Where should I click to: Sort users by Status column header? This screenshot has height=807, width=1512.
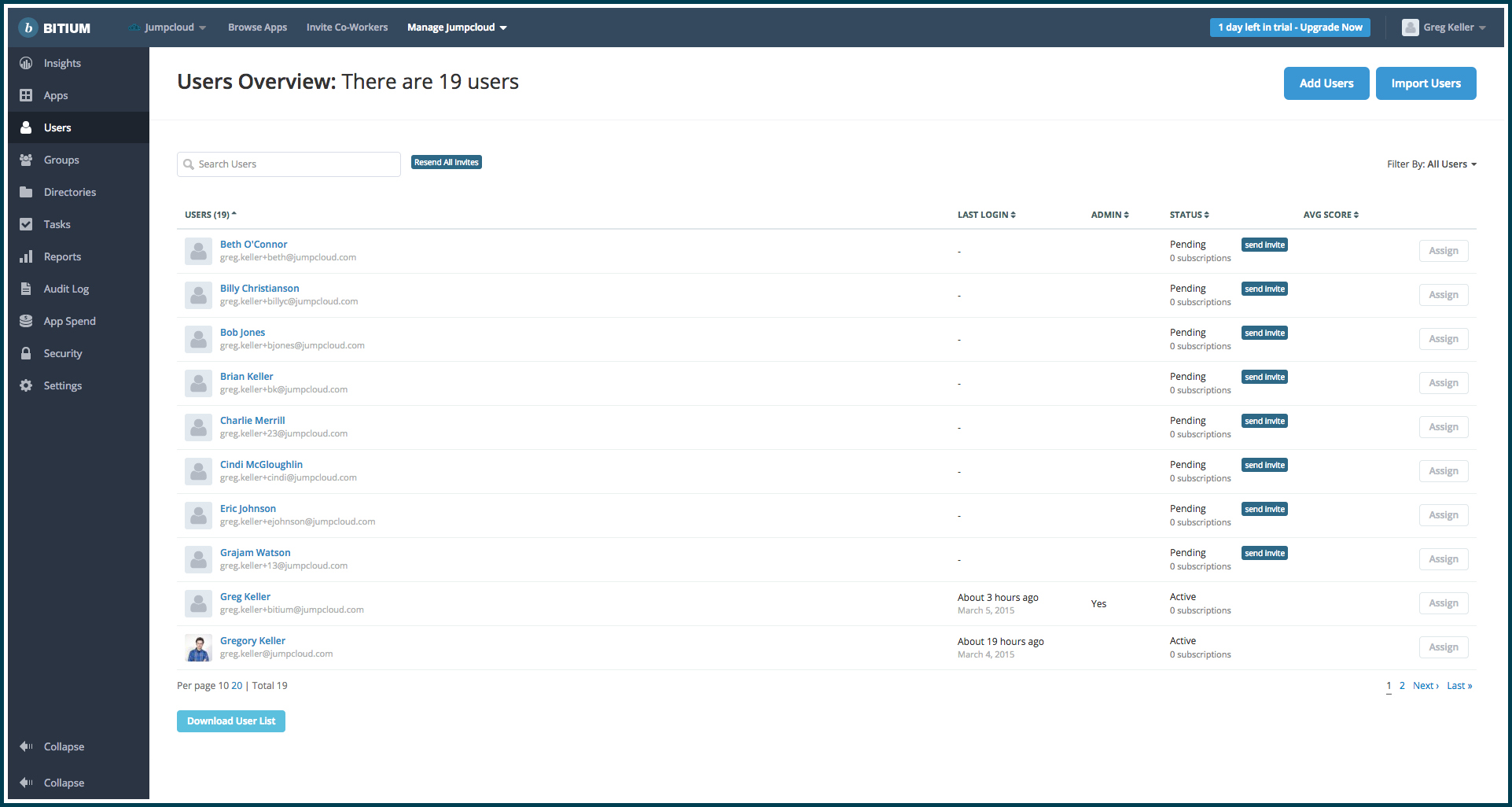point(1189,215)
